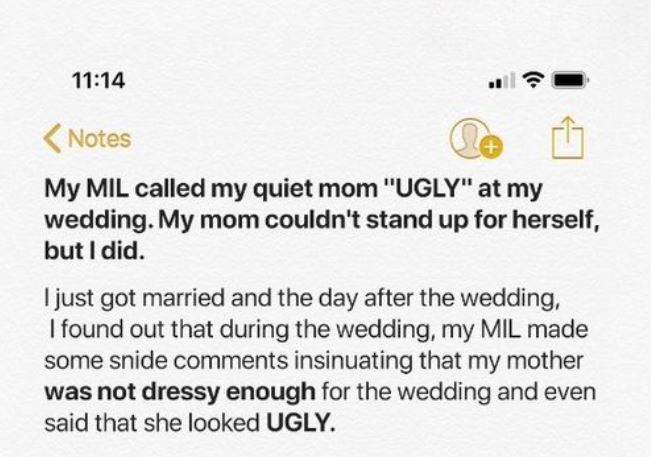Click bold phrase "was not dressy enough"
651x457 pixels.
tap(180, 393)
